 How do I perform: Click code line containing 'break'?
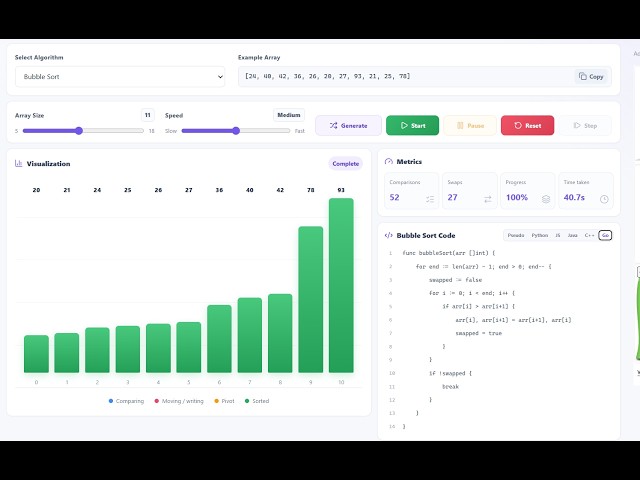(451, 387)
